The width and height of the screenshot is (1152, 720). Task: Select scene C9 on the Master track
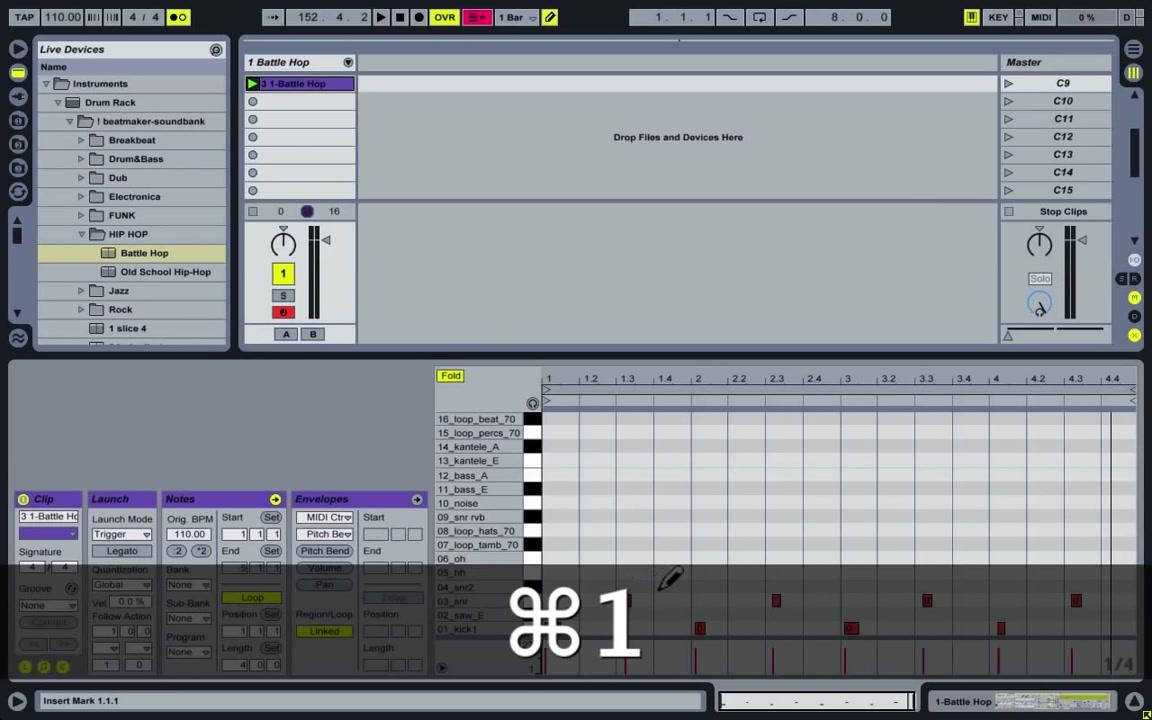(x=1062, y=83)
